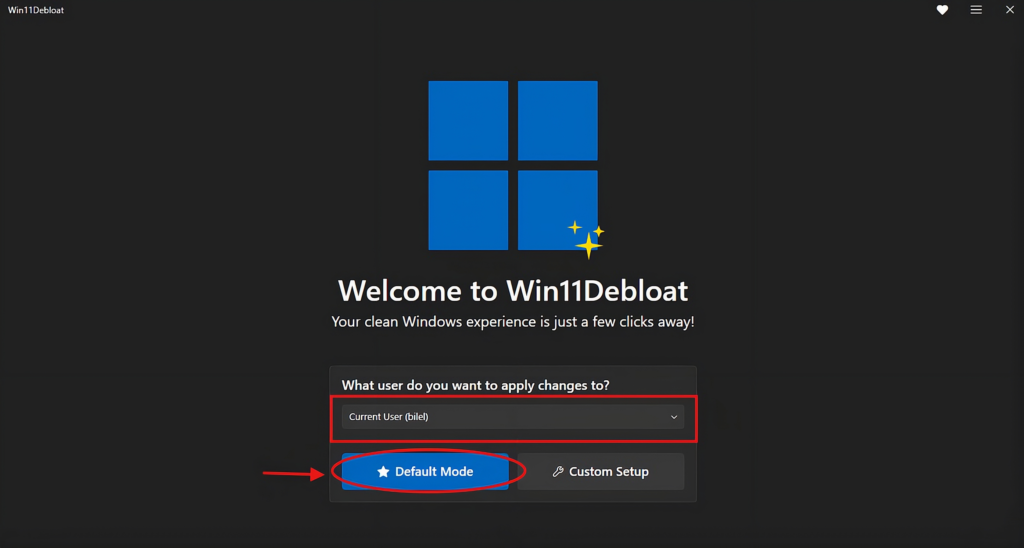Start Default Mode
Image resolution: width=1024 pixels, height=548 pixels.
425,472
